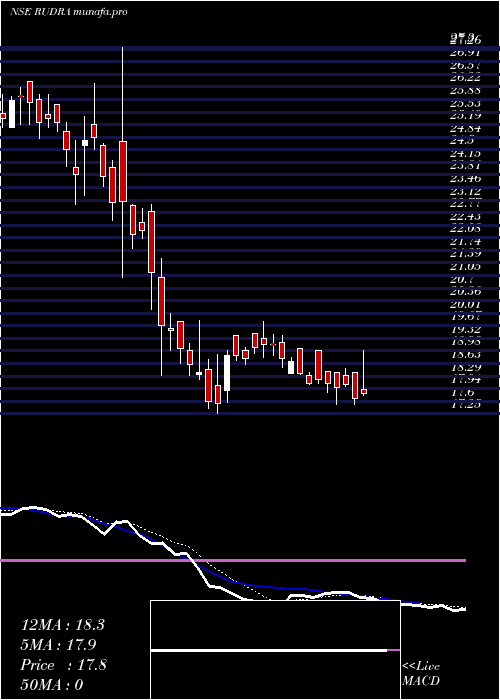Screen dimensions: 500x700
Task: Click the 20.7 price axis label
Action: (462, 280)
